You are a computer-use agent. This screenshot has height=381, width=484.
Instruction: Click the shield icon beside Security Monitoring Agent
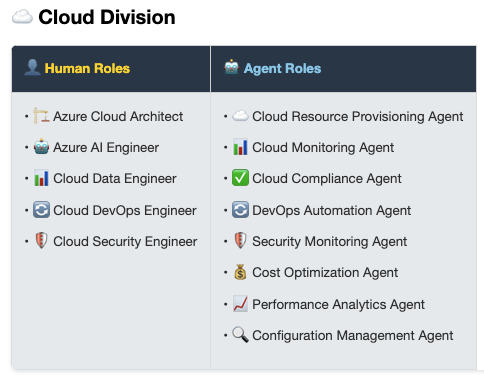coord(240,240)
